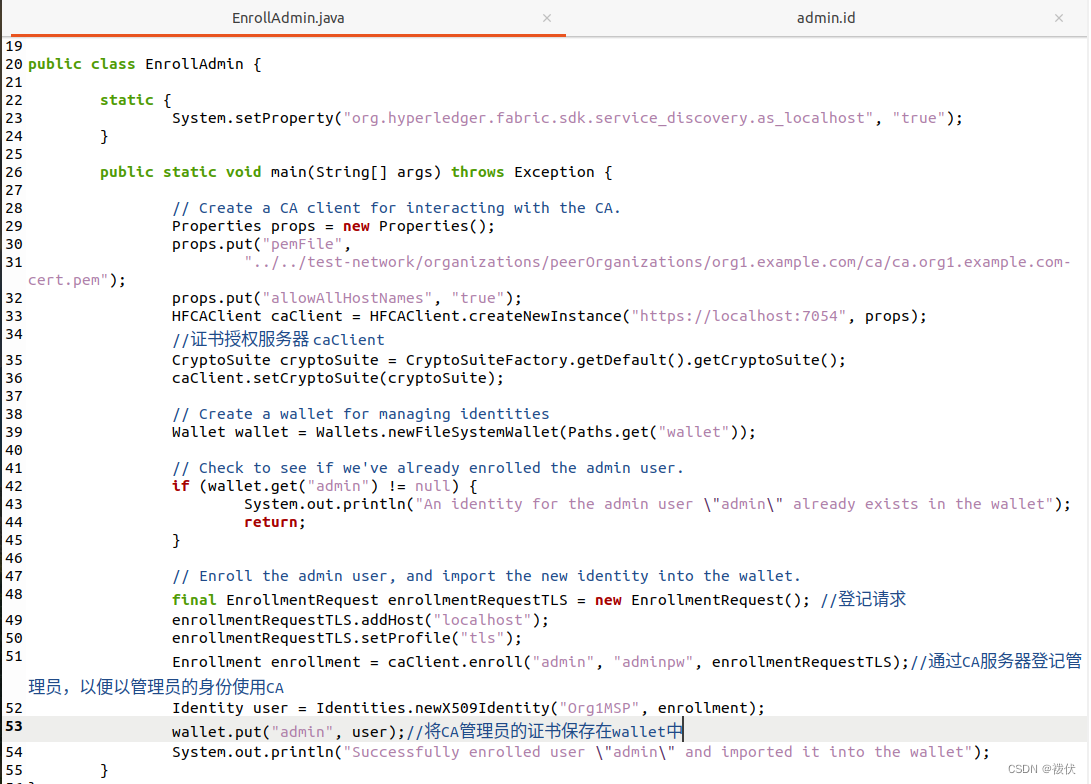Click the "pemFile" string literal
This screenshot has width=1091, height=784.
coord(303,244)
